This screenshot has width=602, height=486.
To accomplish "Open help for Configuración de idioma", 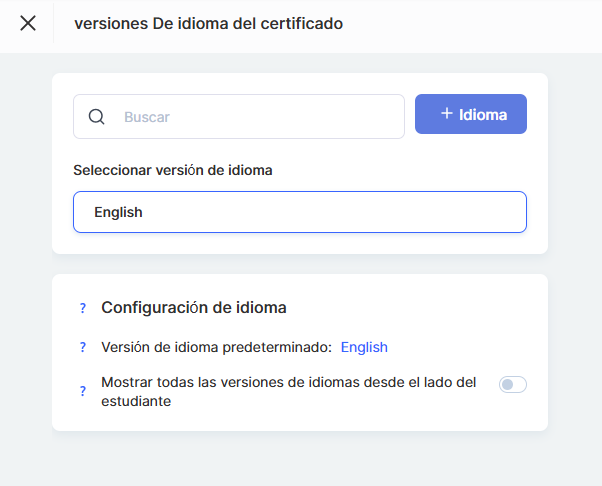I will [83, 308].
